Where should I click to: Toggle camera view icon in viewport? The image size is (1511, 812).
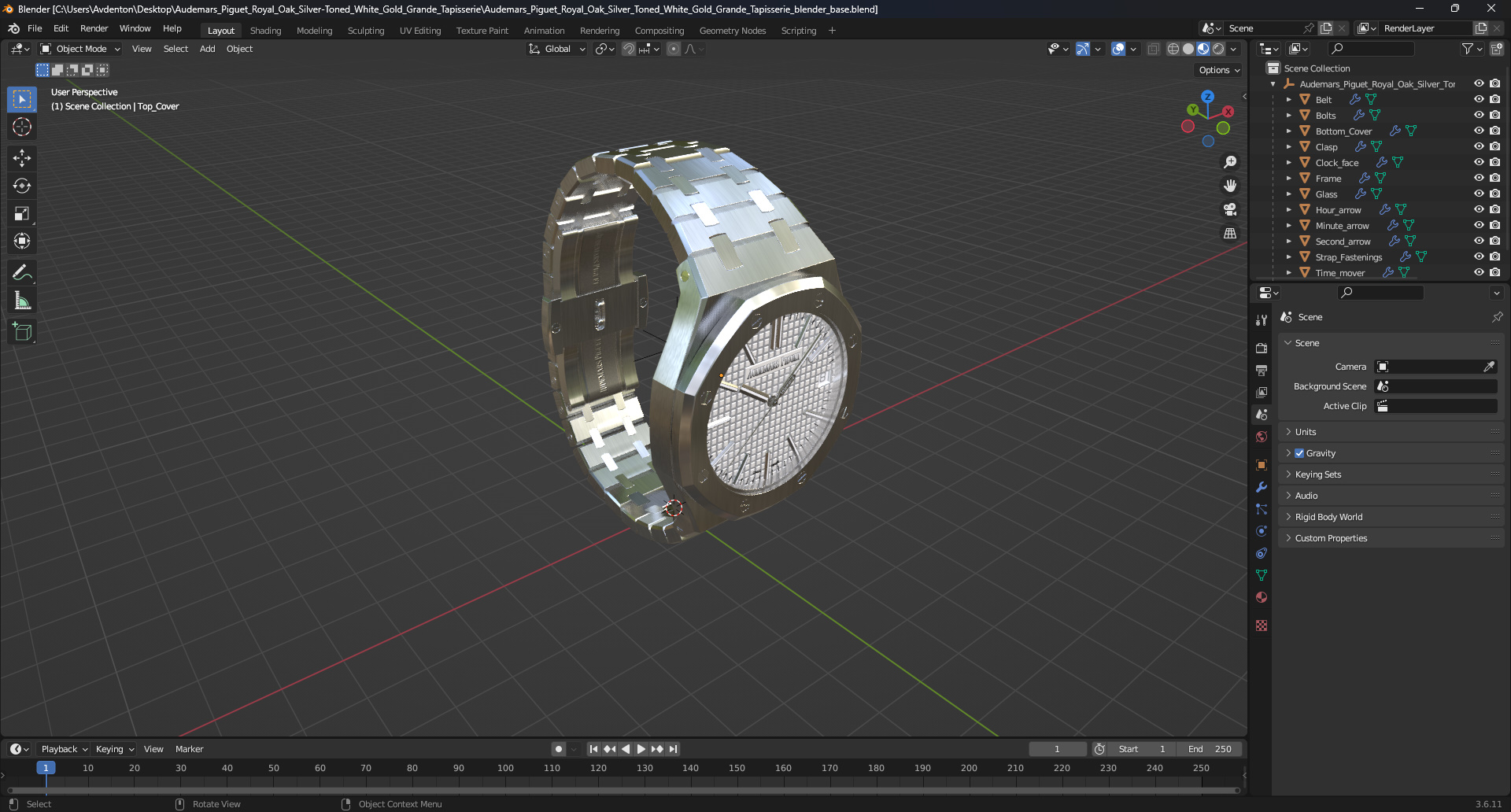point(1230,209)
